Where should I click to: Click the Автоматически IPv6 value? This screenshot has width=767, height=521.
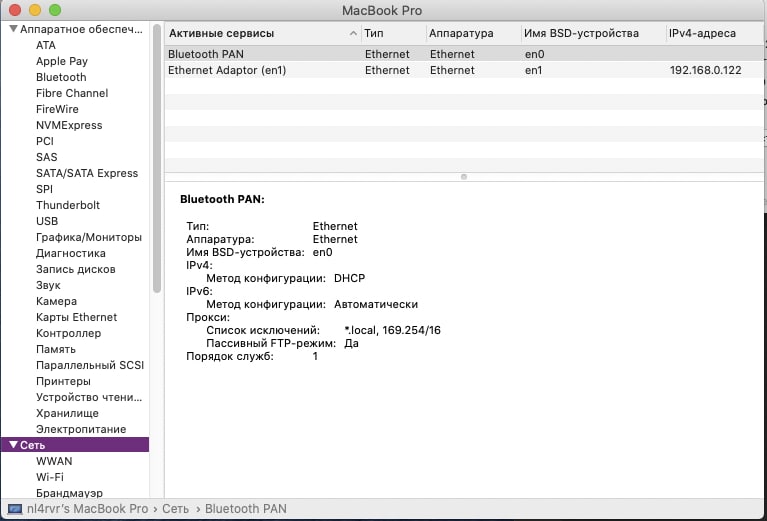coord(376,304)
